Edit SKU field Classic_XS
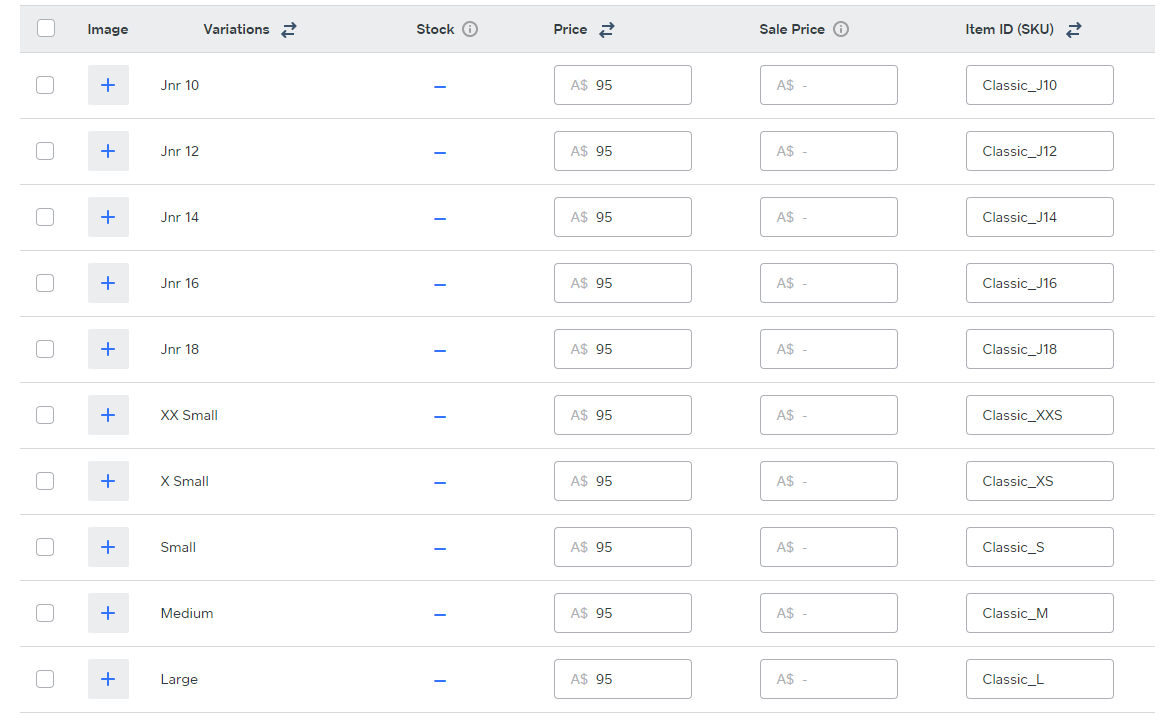Viewport: 1167px width, 727px height. [x=1040, y=481]
